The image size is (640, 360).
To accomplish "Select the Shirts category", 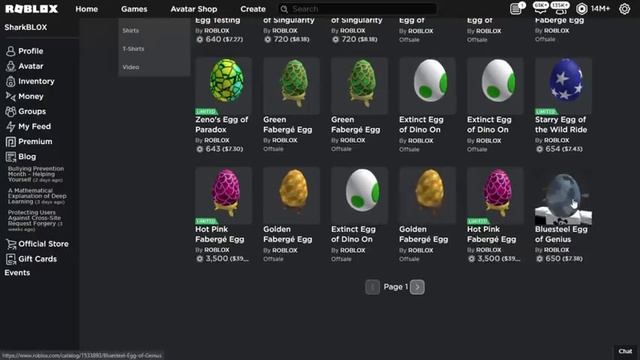I will (x=131, y=31).
